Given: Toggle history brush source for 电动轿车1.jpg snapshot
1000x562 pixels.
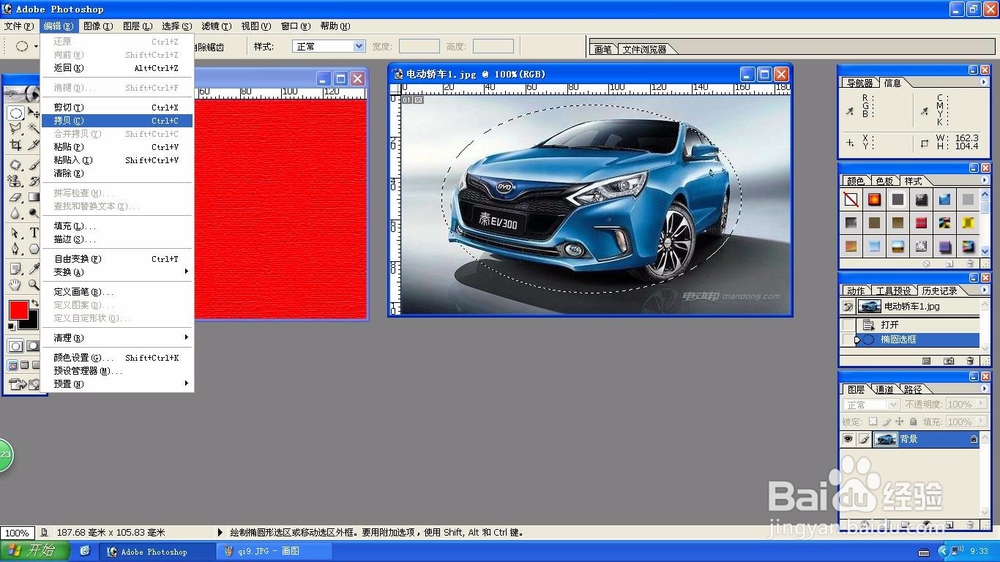Looking at the screenshot, I should click(848, 307).
